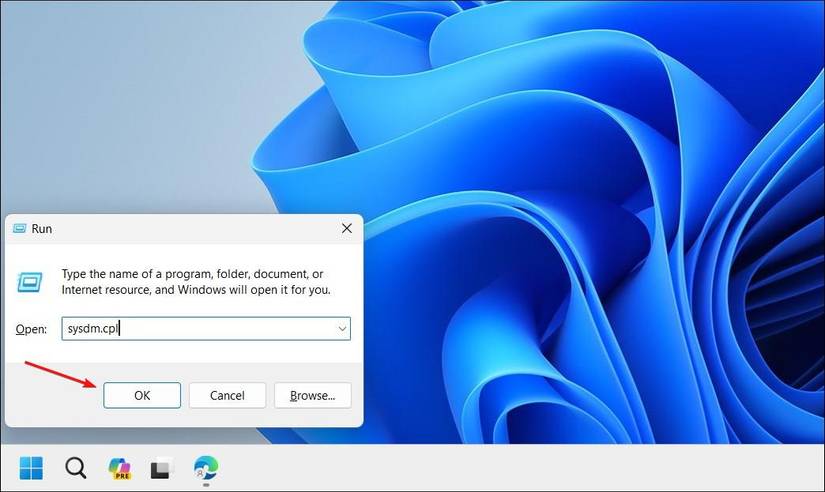Click the large Run program icon beside description
825x492 pixels.
tap(30, 282)
